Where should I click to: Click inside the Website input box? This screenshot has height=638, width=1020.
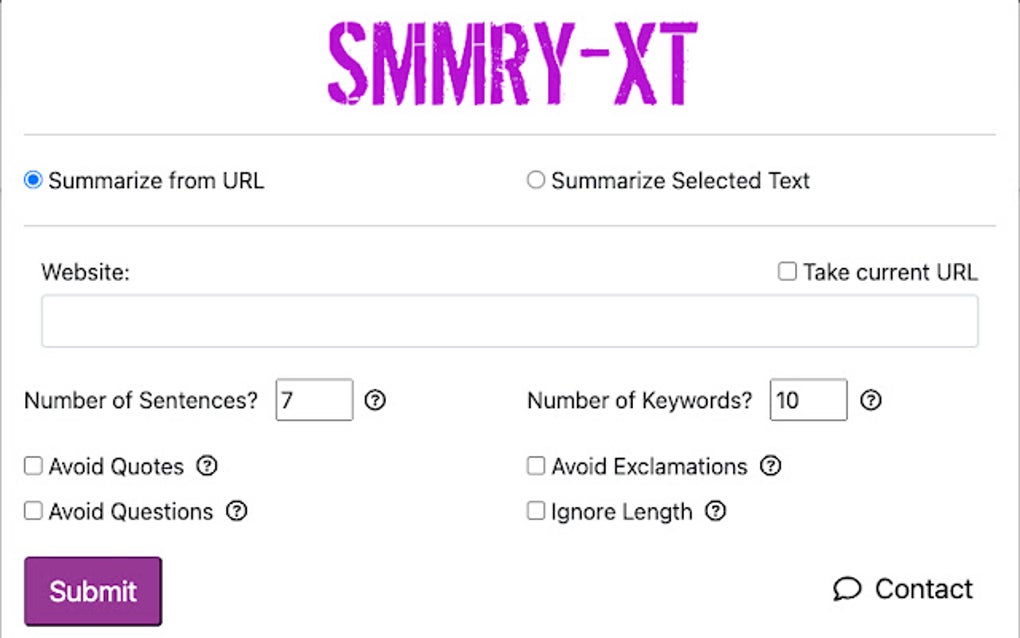coord(510,319)
